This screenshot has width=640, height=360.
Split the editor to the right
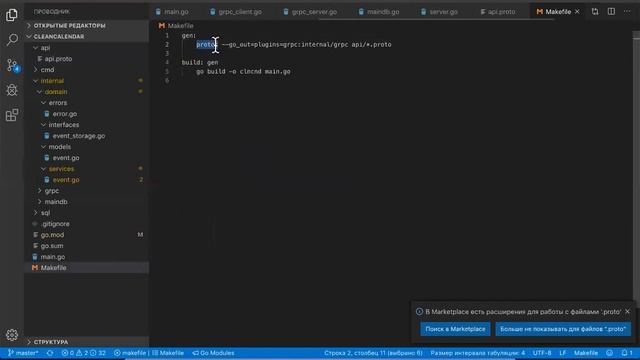click(611, 11)
